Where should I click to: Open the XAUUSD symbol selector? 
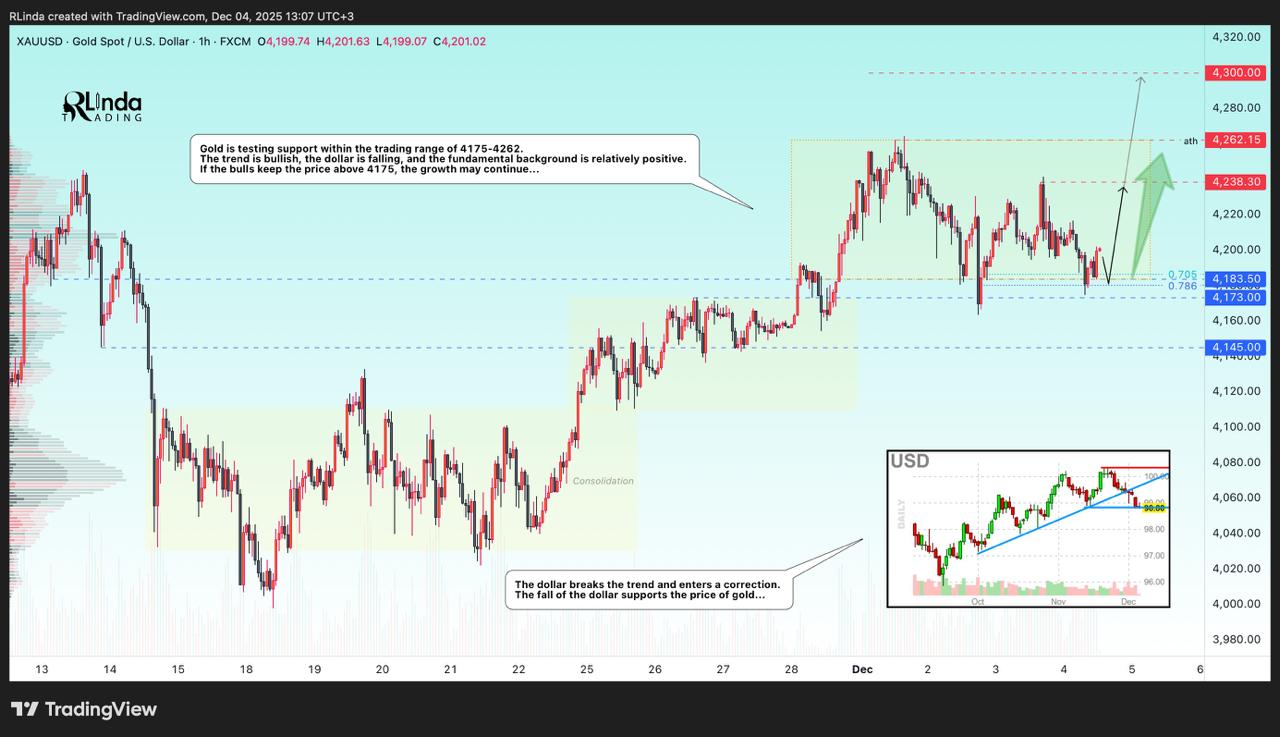click(37, 43)
